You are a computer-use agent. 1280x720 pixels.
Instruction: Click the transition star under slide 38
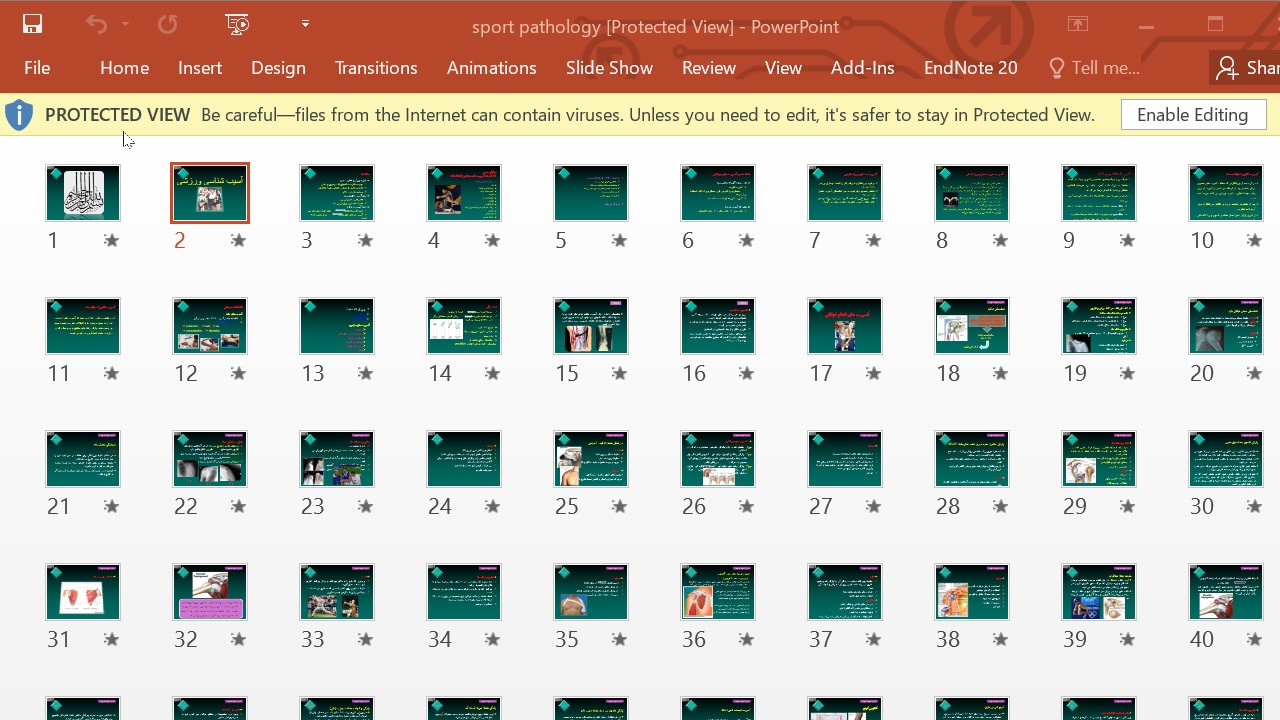pyautogui.click(x=1000, y=639)
